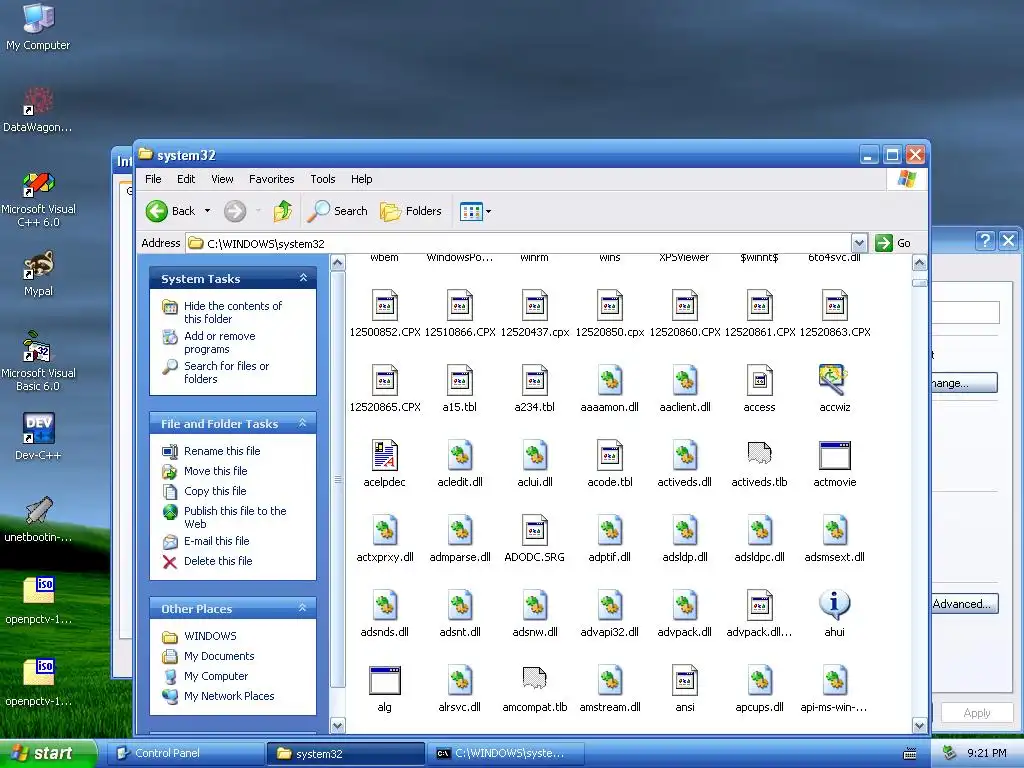Select the Mypal desktop shortcut
The image size is (1024, 768).
tap(38, 274)
